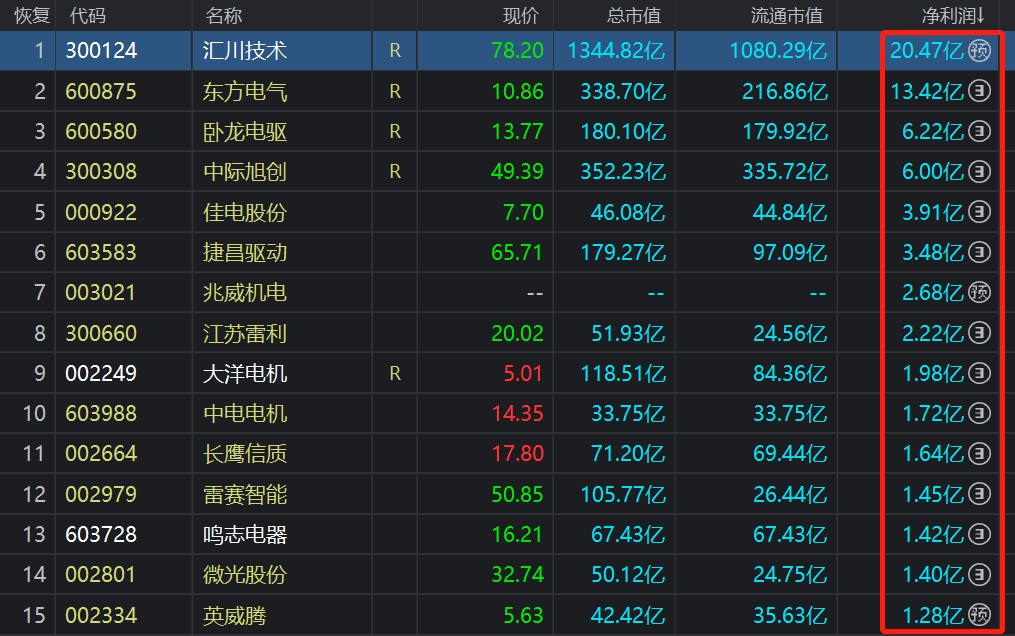This screenshot has height=636, width=1015.
Task: Select stock name 汇川技术
Action: coord(245,50)
